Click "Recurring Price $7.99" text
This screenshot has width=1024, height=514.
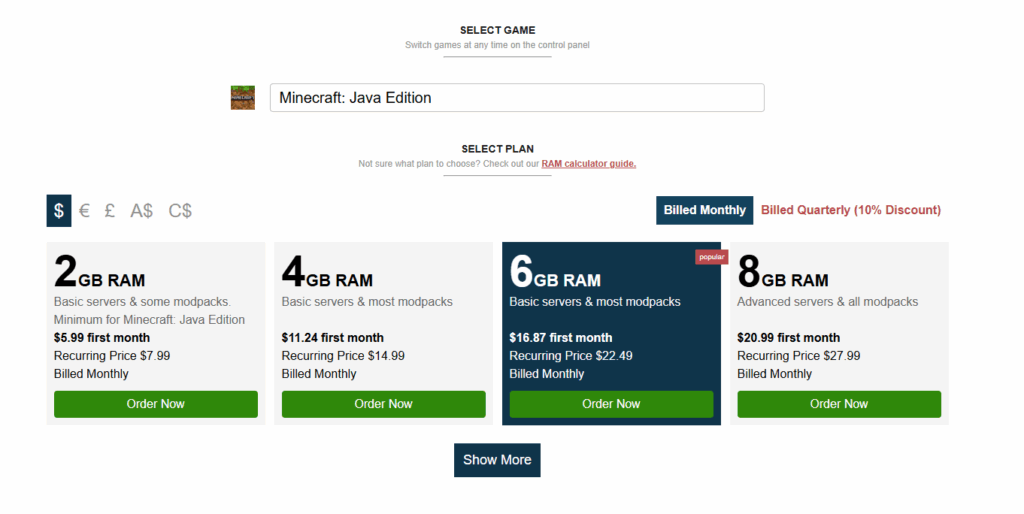[112, 356]
